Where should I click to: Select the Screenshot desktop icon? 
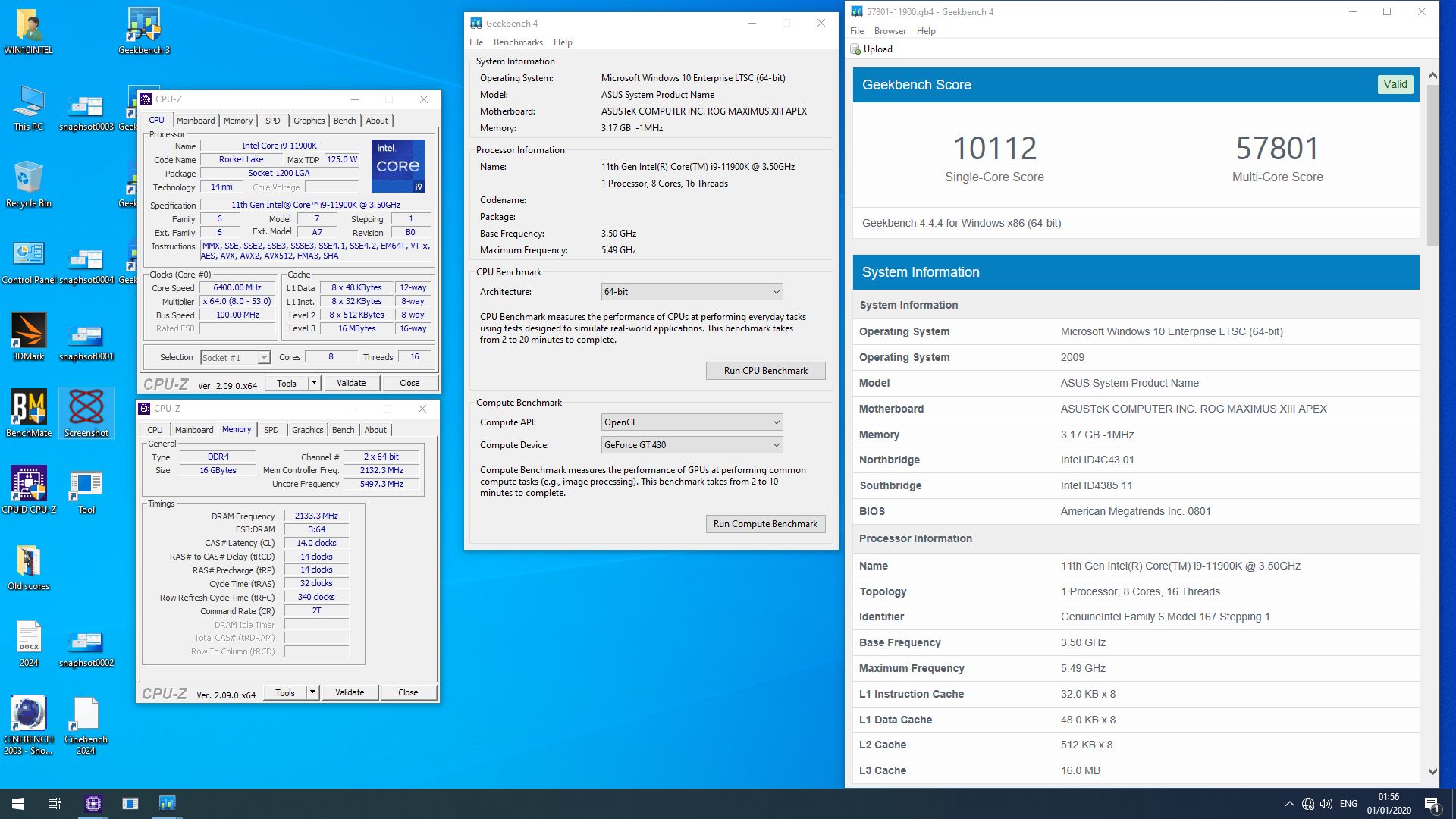[x=86, y=413]
